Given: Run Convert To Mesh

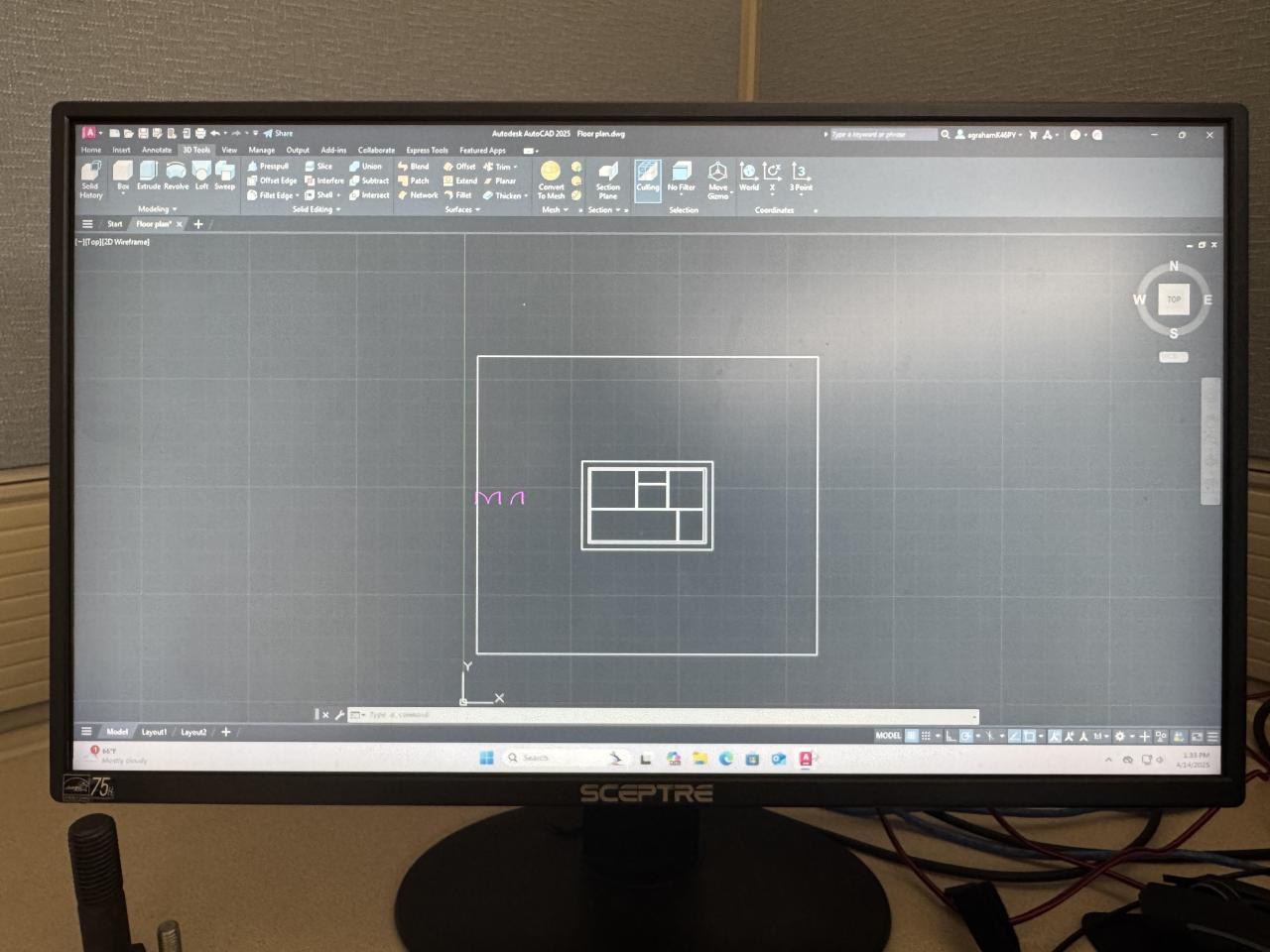Looking at the screenshot, I should click(551, 180).
